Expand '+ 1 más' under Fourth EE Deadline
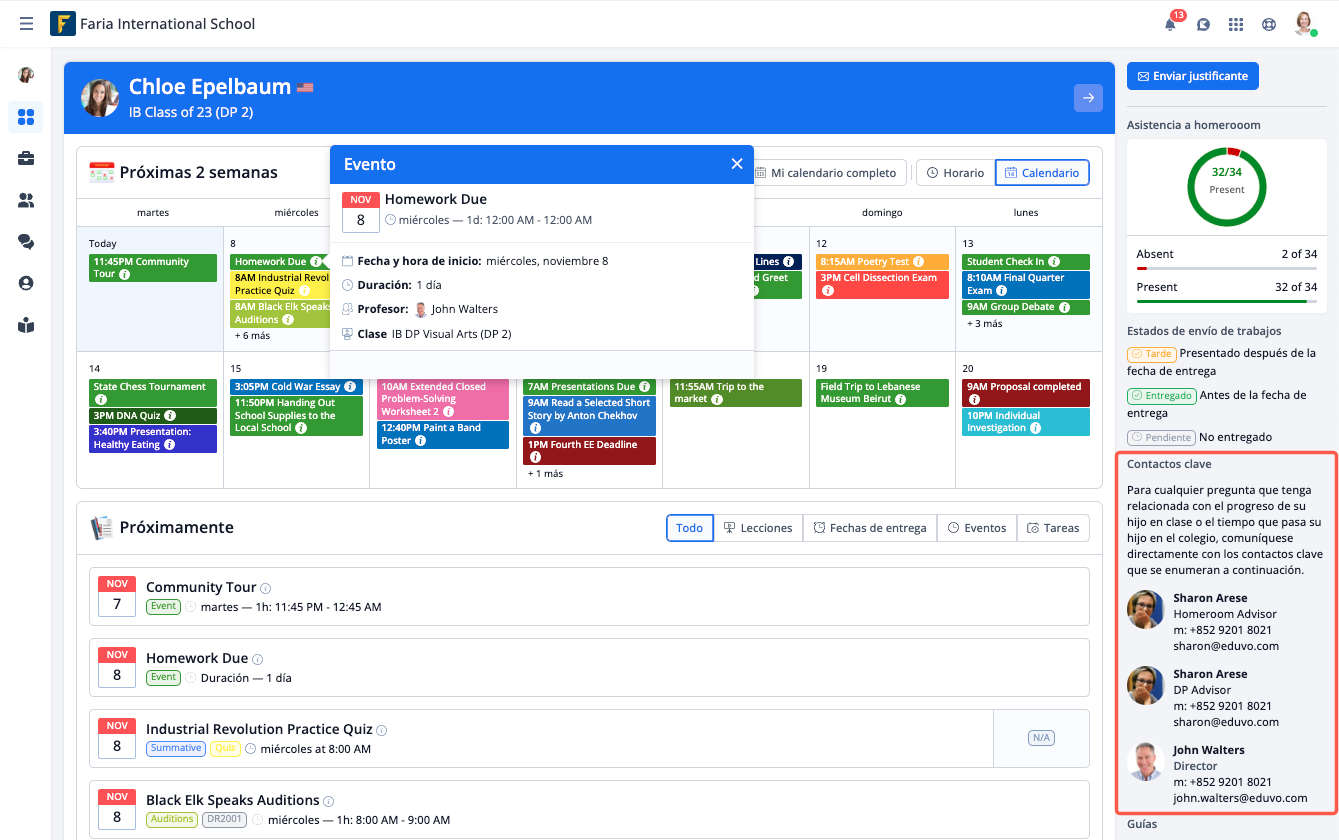Image resolution: width=1339 pixels, height=840 pixels. pos(545,474)
